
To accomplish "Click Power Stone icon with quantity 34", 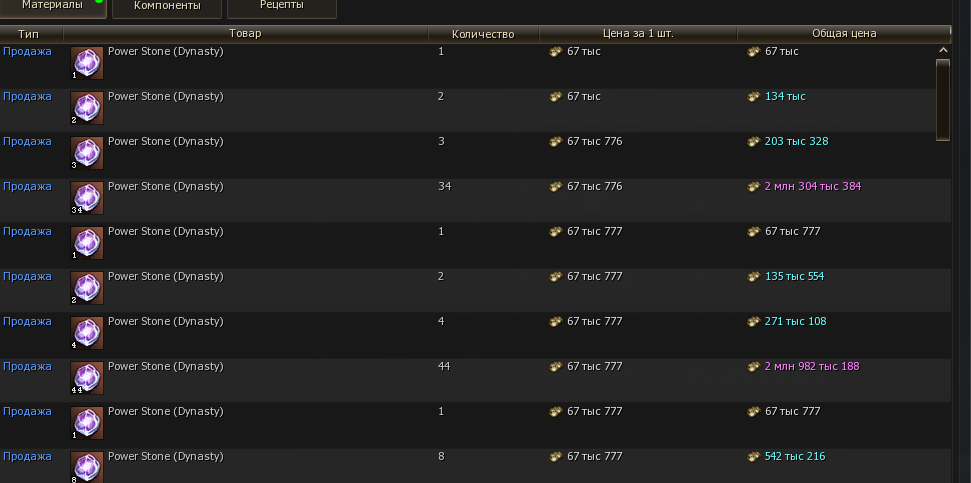I will tap(87, 198).
